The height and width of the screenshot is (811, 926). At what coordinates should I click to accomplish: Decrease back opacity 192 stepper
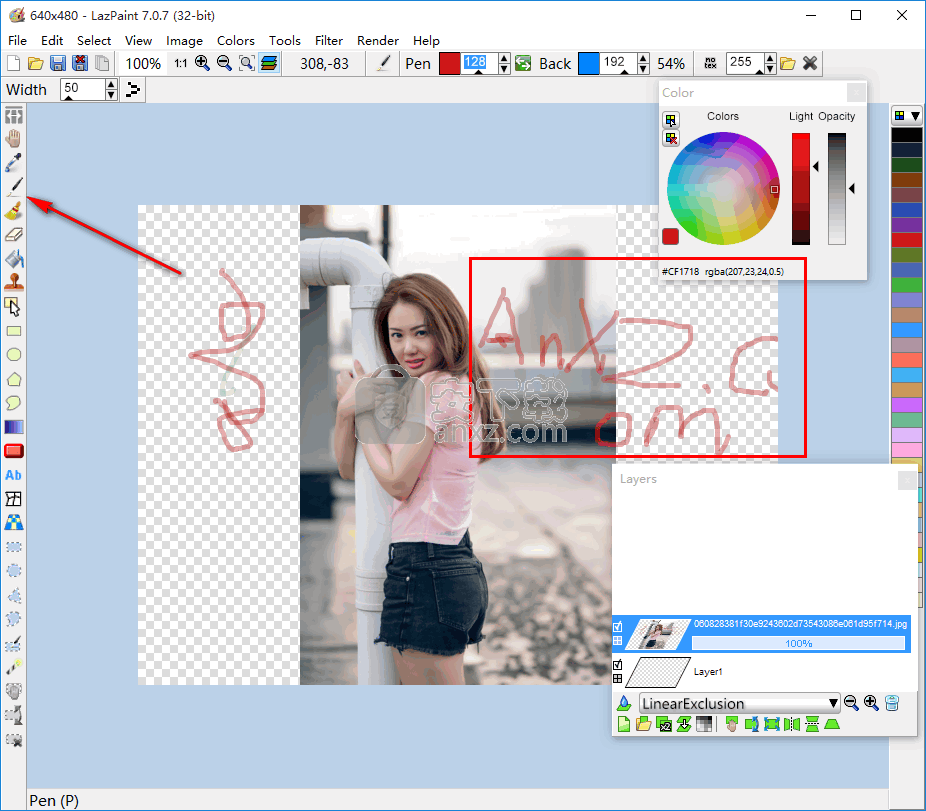click(x=644, y=69)
